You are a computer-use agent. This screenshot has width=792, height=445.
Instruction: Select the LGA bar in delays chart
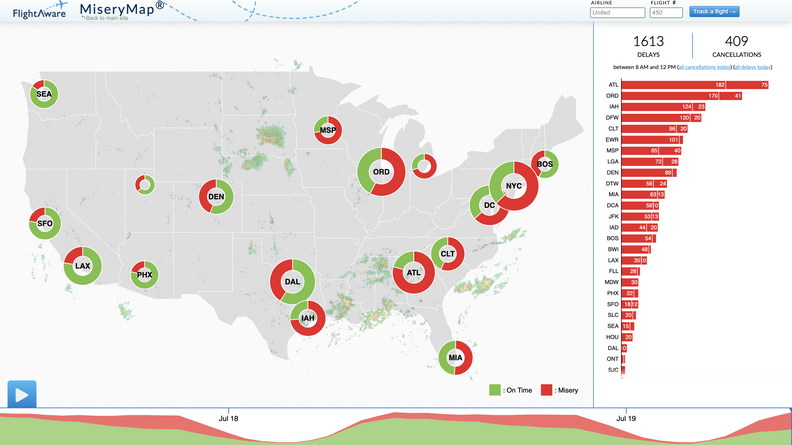(x=650, y=162)
